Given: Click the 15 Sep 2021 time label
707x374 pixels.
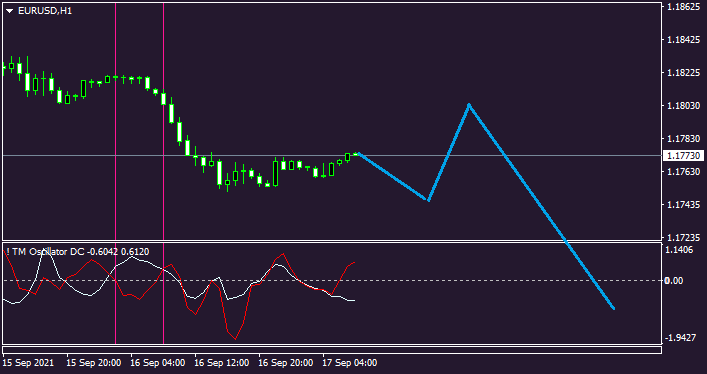Looking at the screenshot, I should click(x=28, y=363).
